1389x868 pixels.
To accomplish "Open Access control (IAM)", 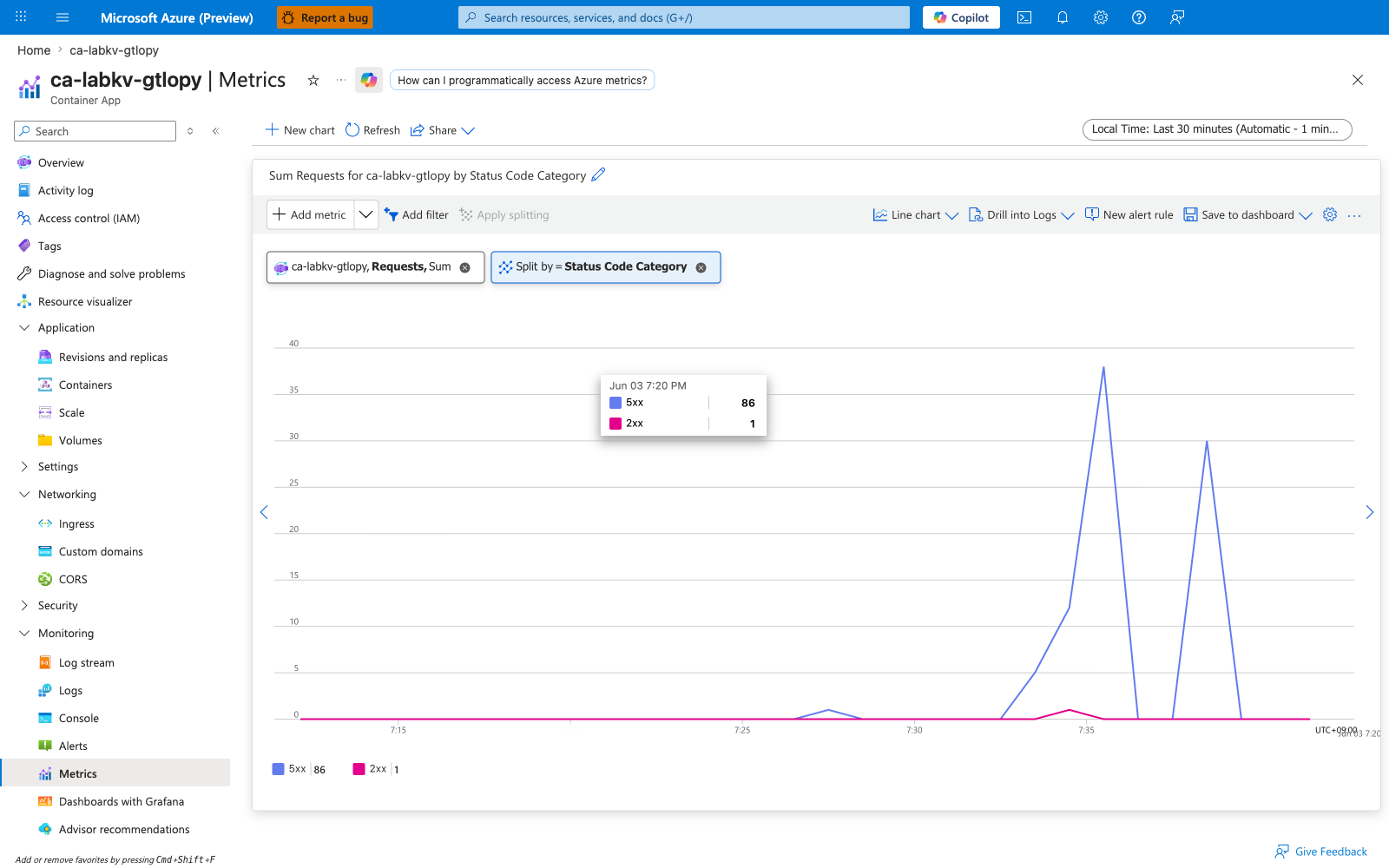I will [89, 218].
